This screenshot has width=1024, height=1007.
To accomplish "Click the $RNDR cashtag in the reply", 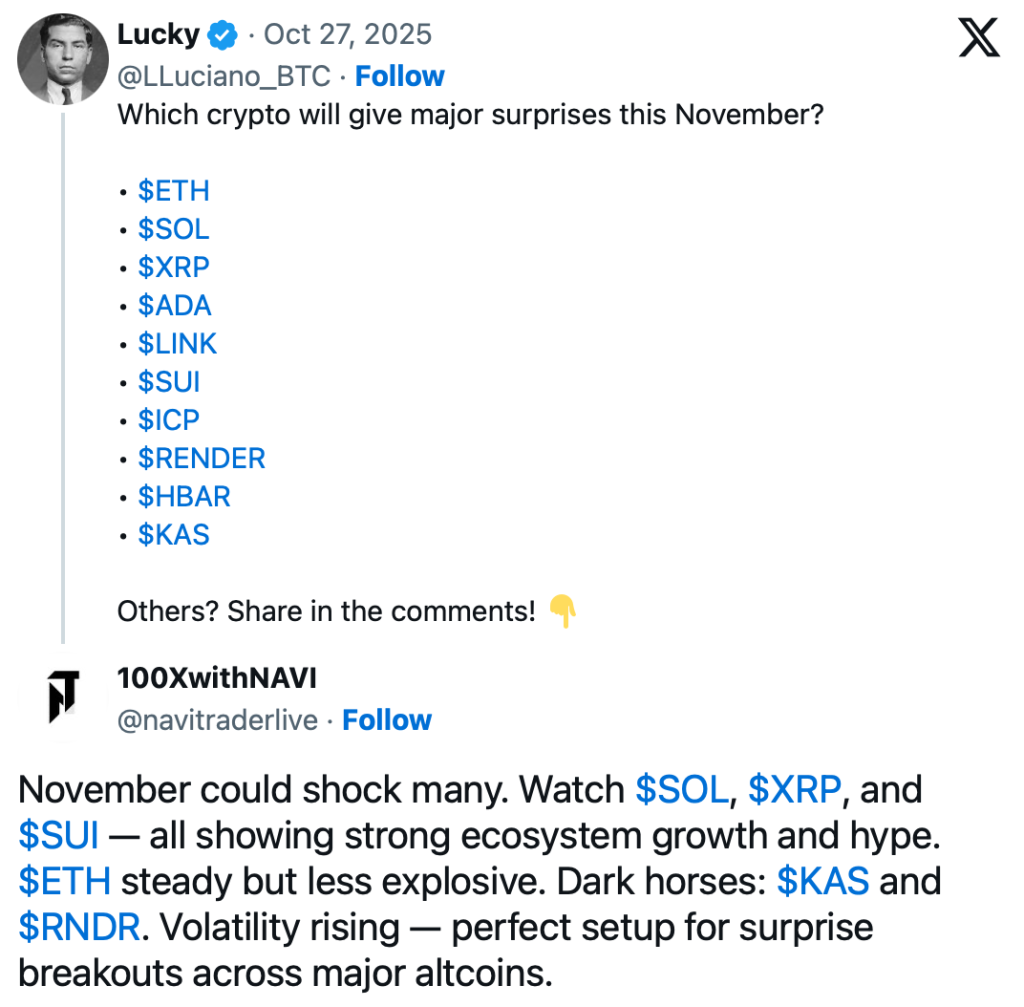I will coord(79,927).
